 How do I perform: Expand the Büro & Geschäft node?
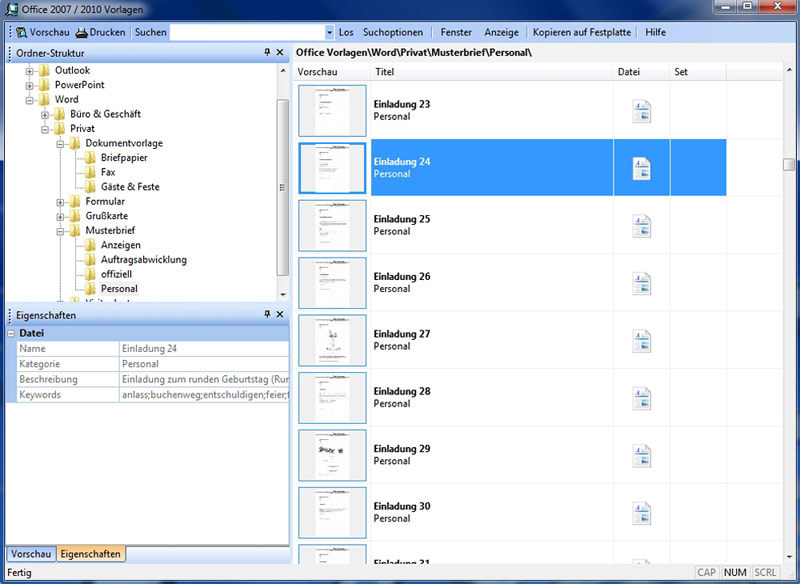click(45, 115)
